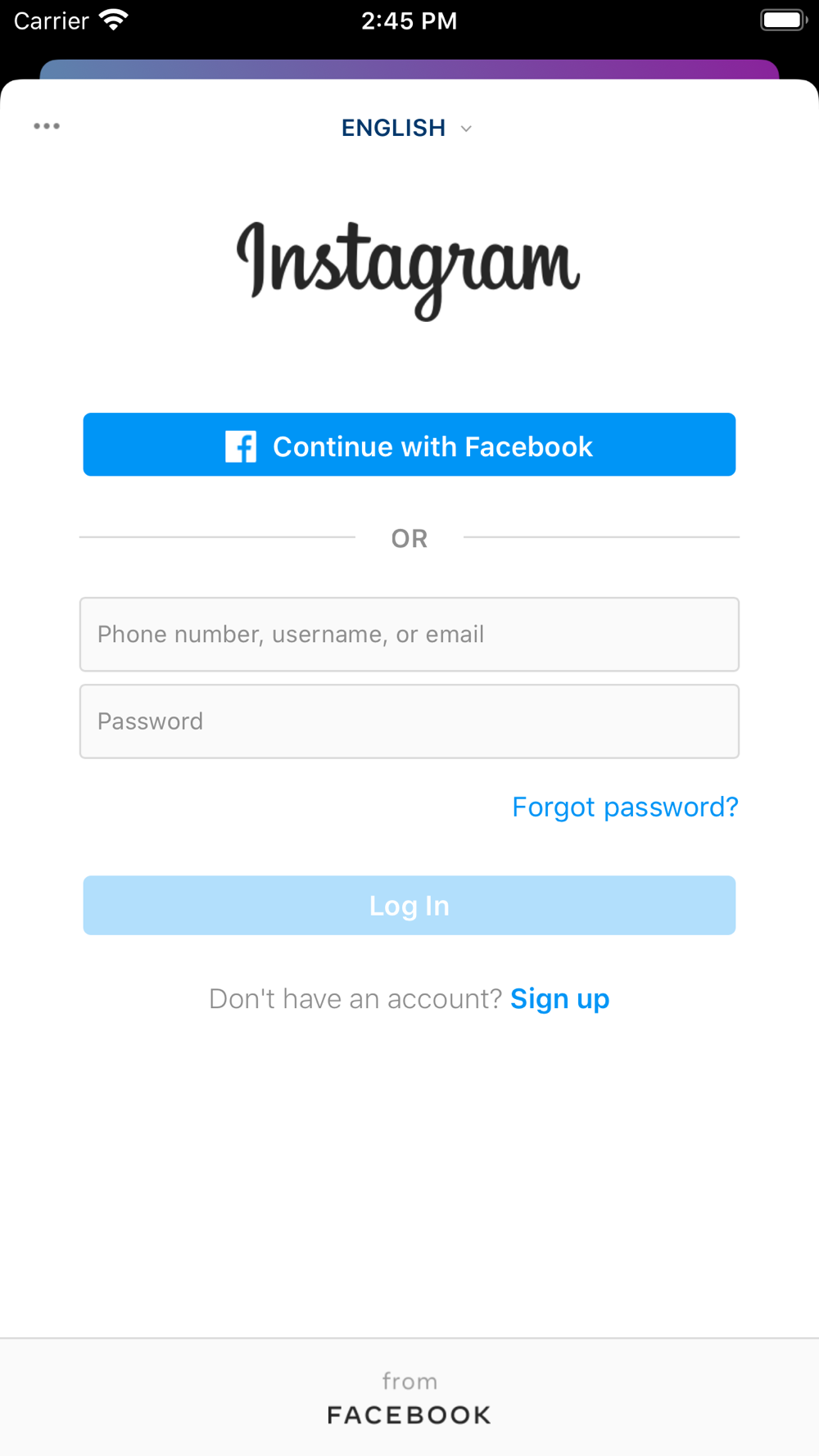819x1456 pixels.
Task: Continue with Facebook login
Action: (409, 445)
